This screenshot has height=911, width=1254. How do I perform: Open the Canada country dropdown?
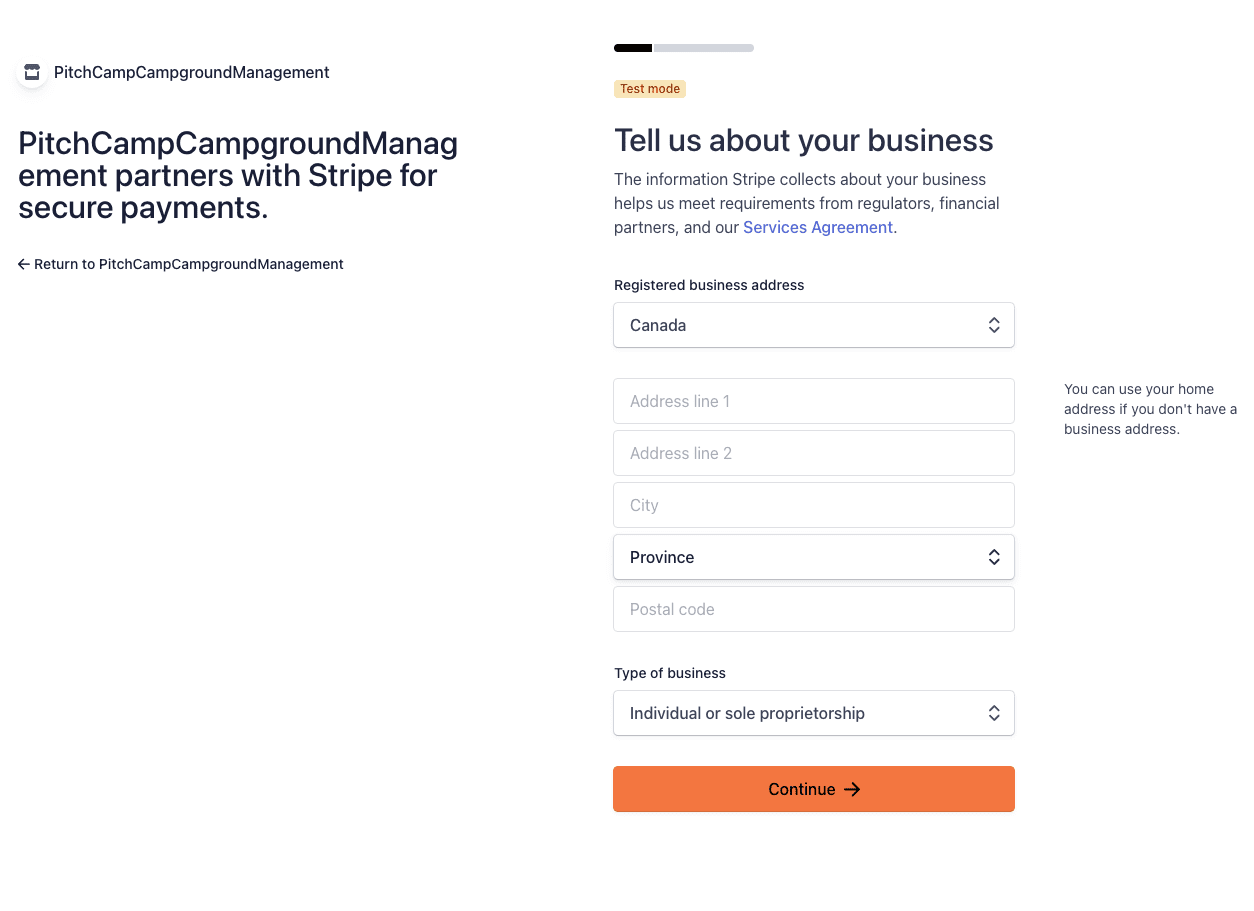pos(814,325)
